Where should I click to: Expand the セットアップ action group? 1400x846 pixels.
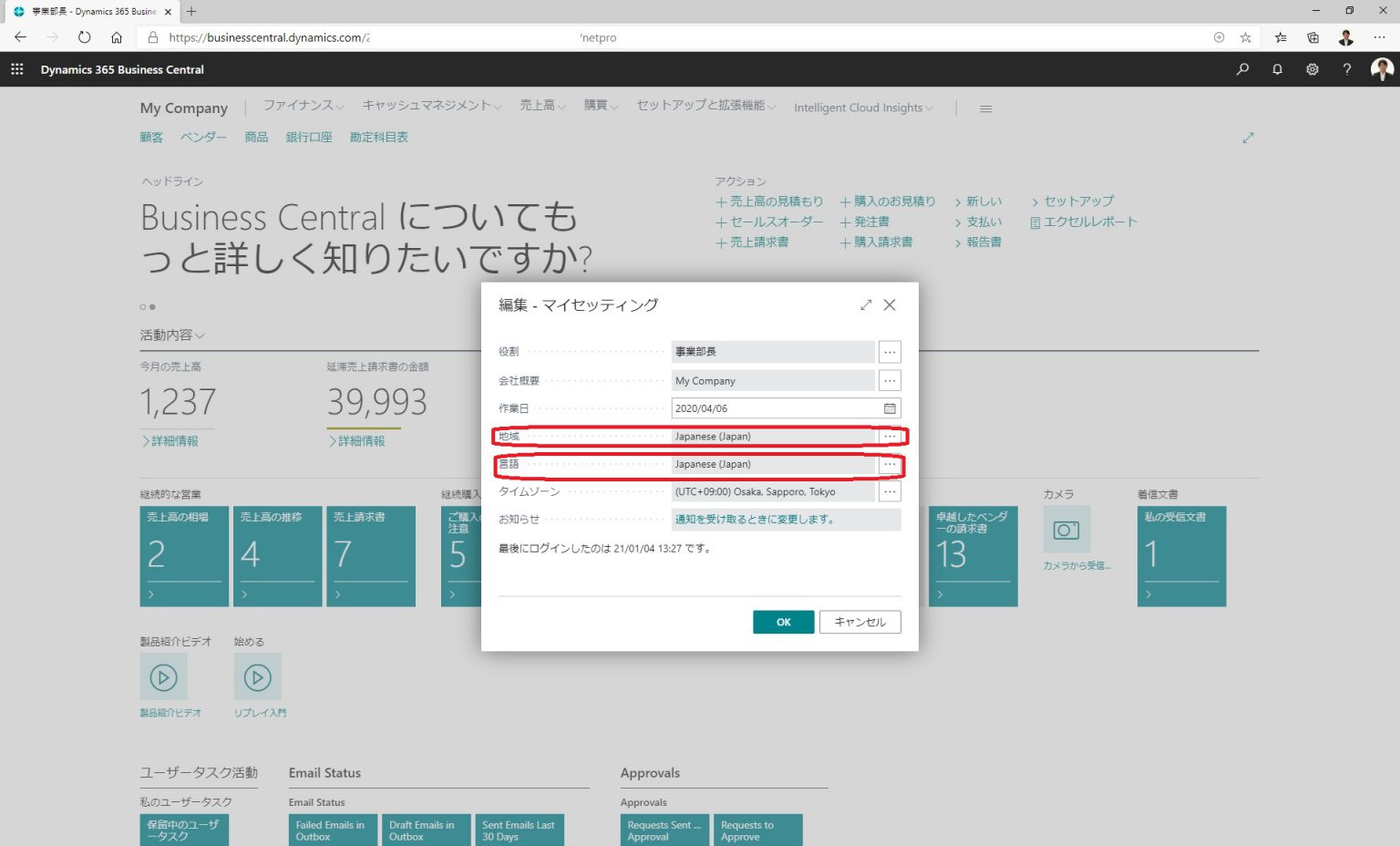click(1073, 201)
